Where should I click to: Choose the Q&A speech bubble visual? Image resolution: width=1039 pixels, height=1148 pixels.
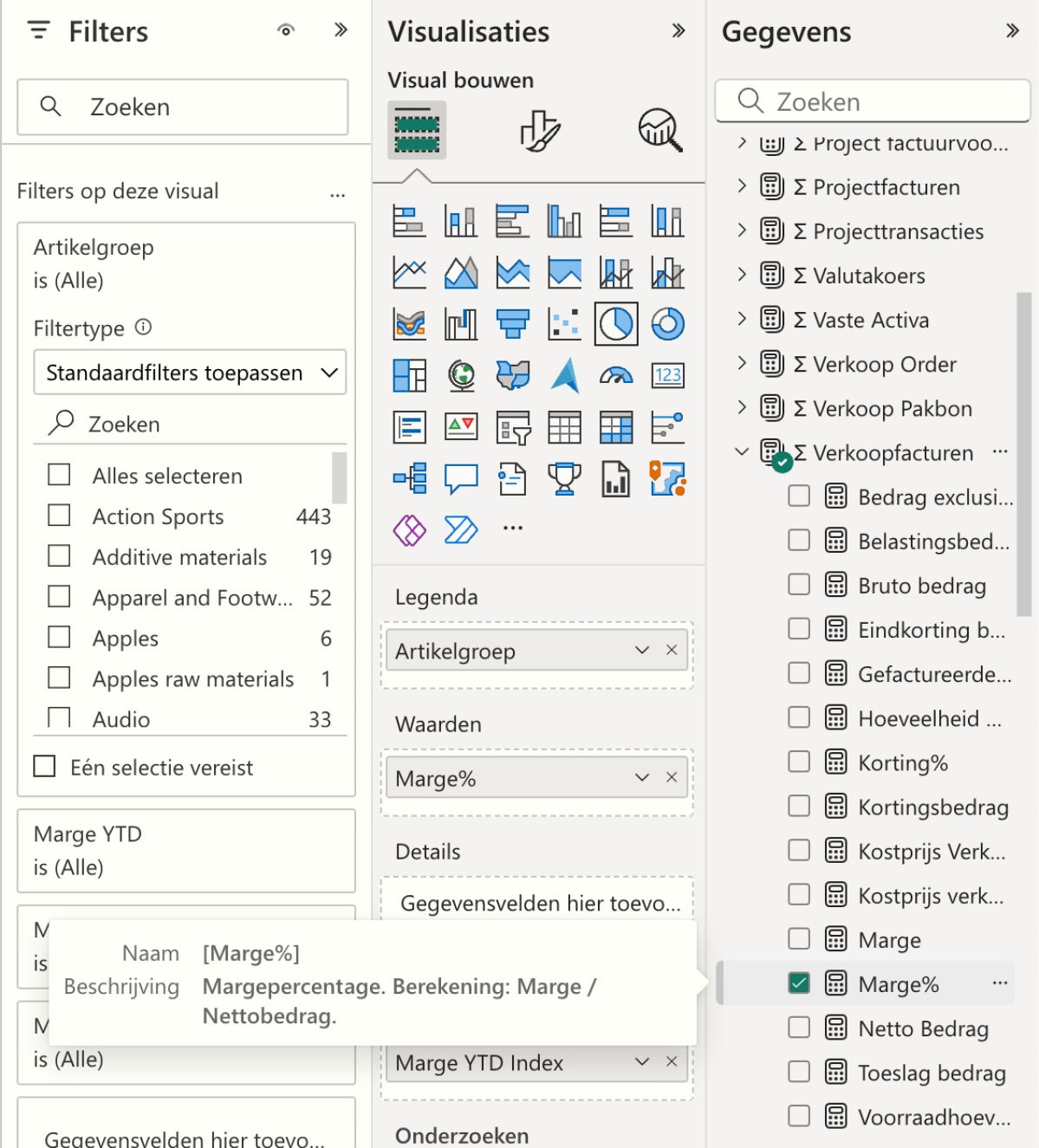click(461, 478)
